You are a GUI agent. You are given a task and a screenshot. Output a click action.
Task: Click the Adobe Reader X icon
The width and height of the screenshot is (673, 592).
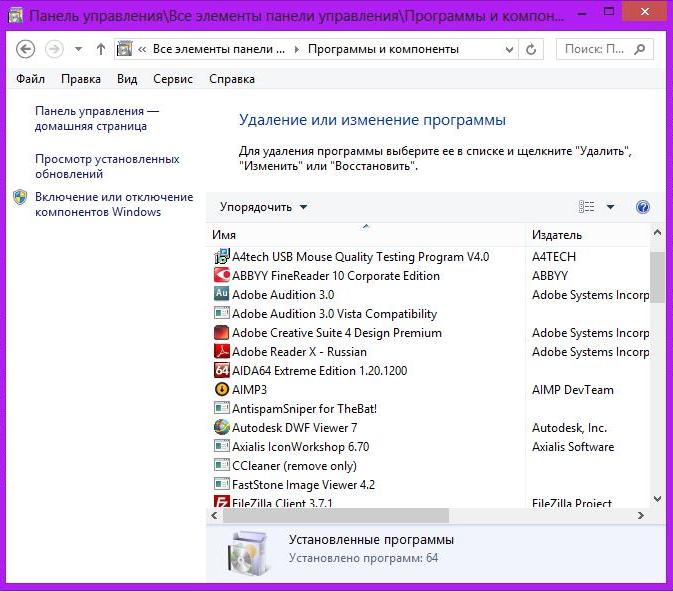[x=222, y=352]
